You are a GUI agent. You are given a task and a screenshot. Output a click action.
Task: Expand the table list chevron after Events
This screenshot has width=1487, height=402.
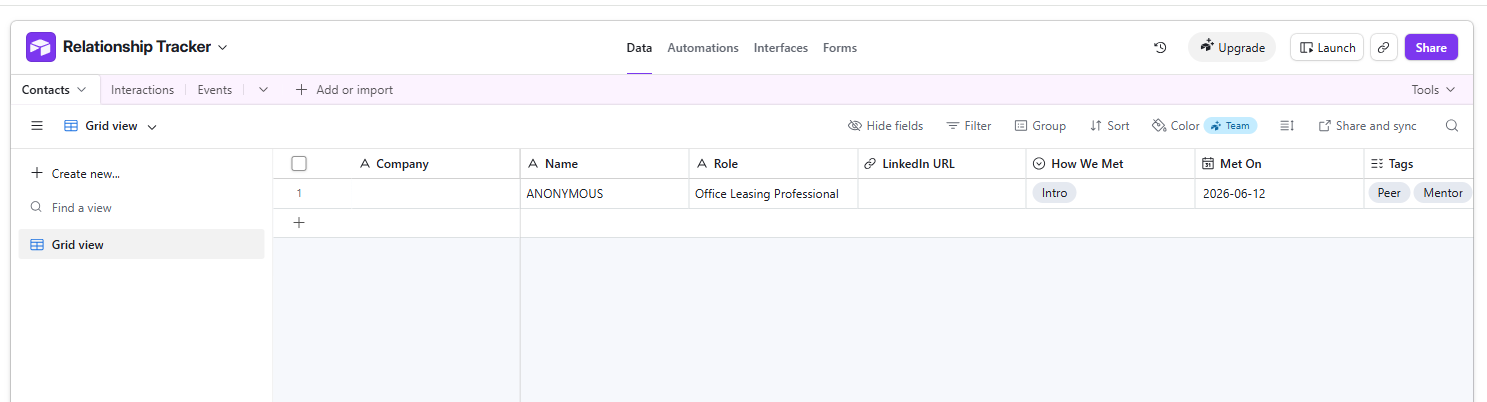coord(263,89)
